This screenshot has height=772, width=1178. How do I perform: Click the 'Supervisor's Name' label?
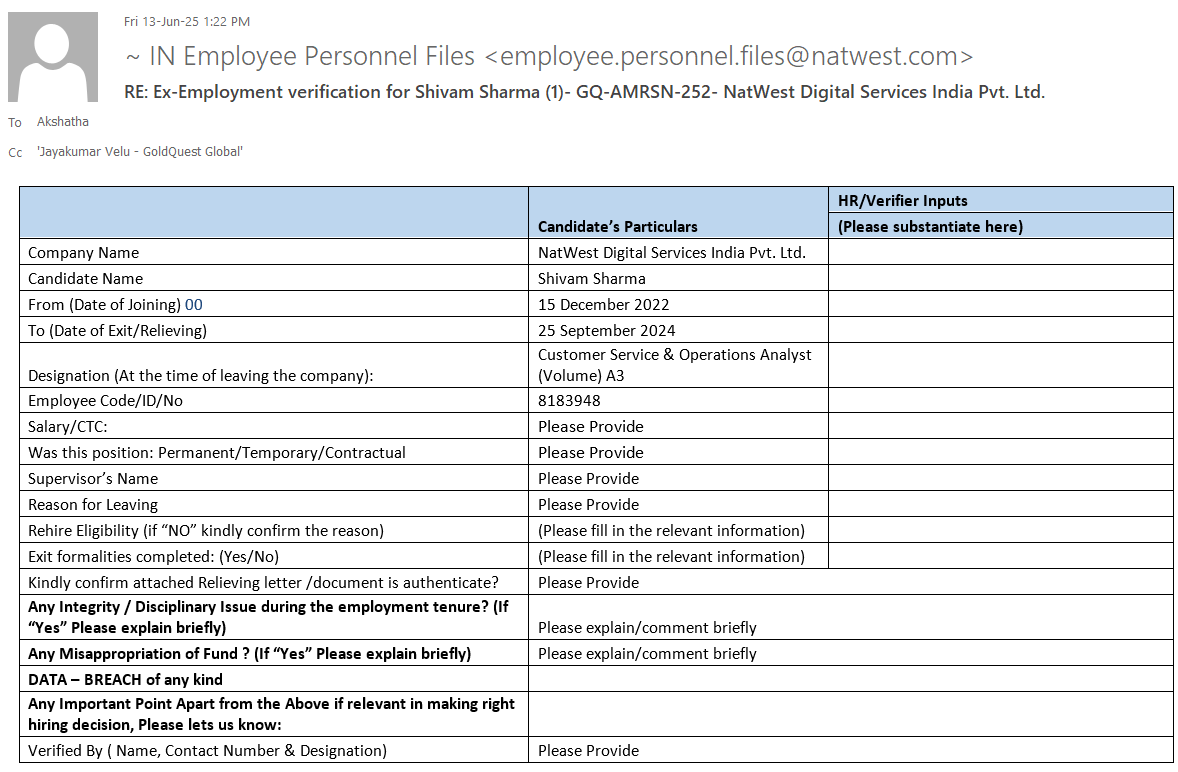pyautogui.click(x=93, y=479)
